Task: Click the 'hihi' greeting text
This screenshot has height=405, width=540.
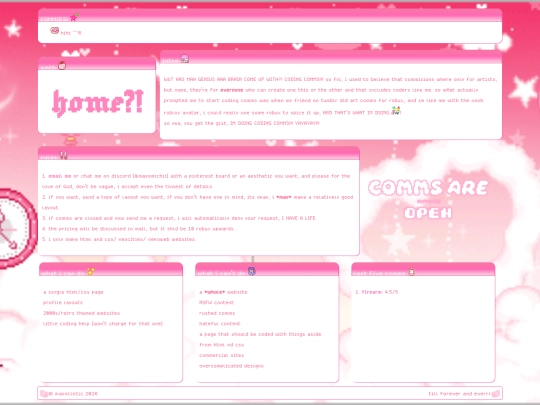Action: [x=71, y=33]
